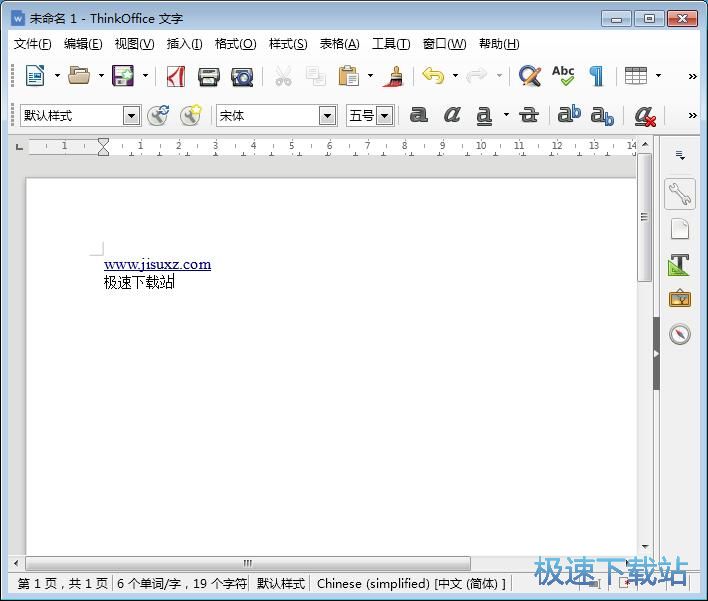
Task: Open the sidebar Navigator compass icon
Action: [680, 334]
